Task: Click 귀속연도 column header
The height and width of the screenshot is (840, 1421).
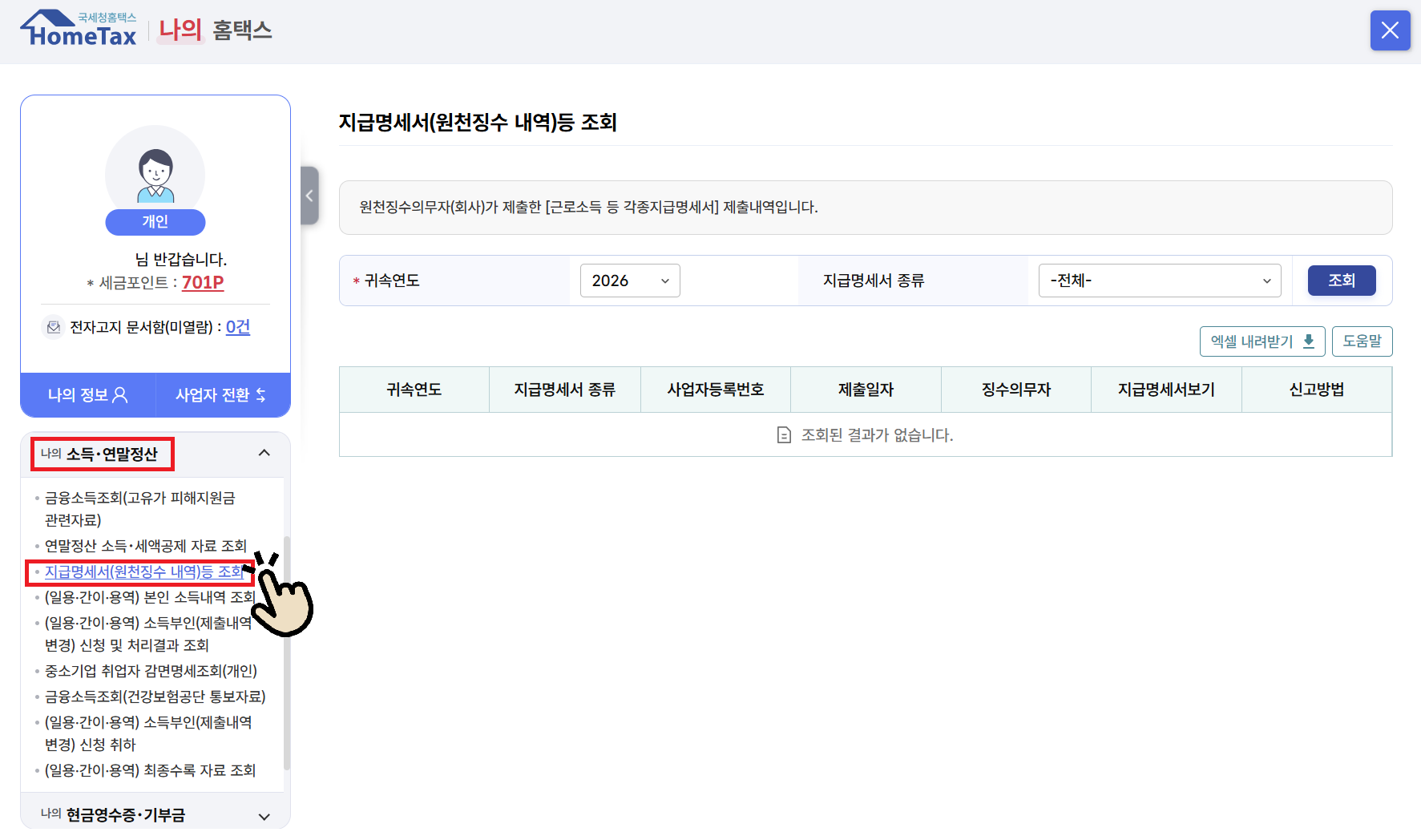Action: [x=414, y=390]
